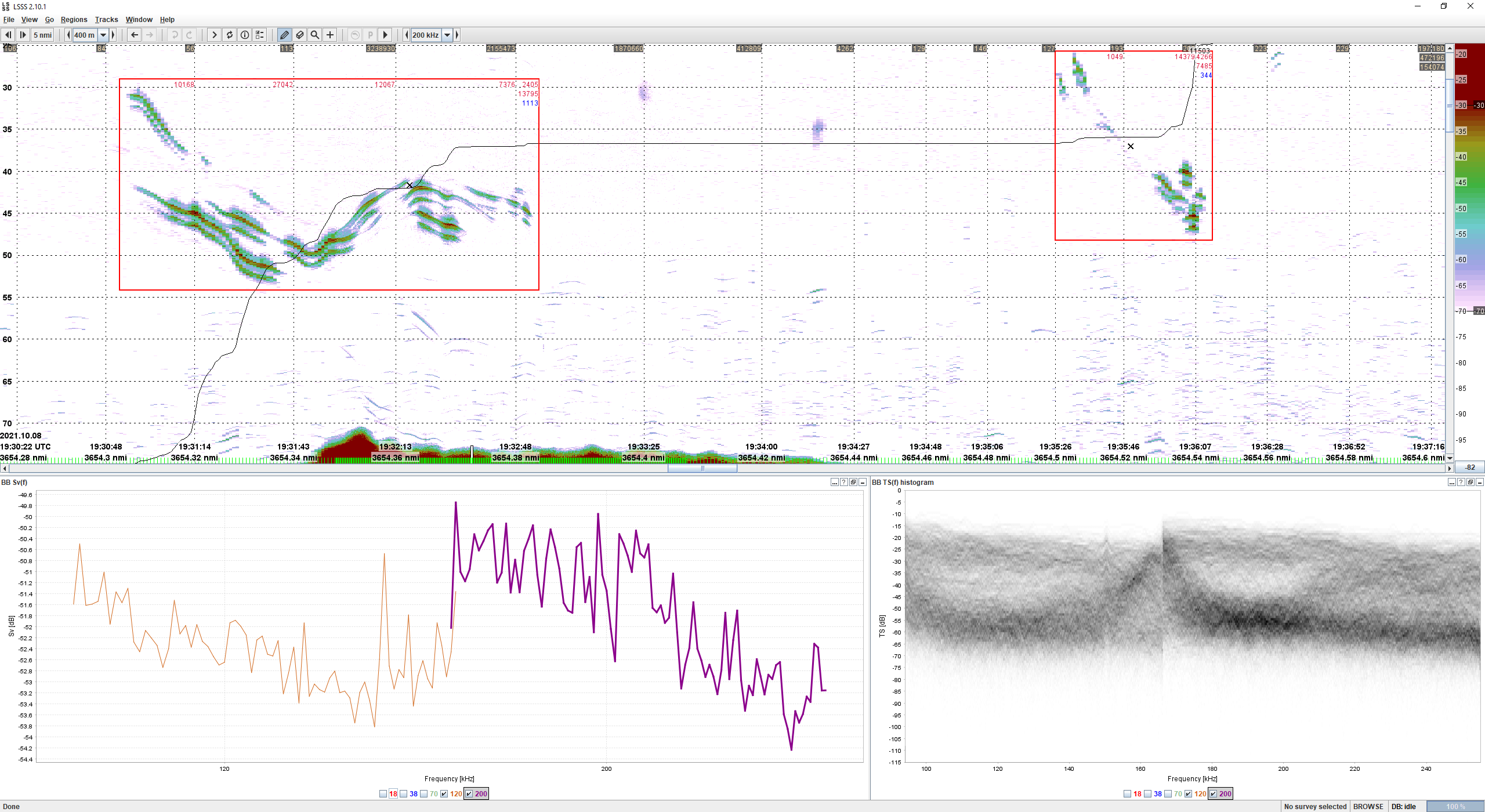Click the help question-mark of BB TS(f) histogram

[x=1461, y=482]
